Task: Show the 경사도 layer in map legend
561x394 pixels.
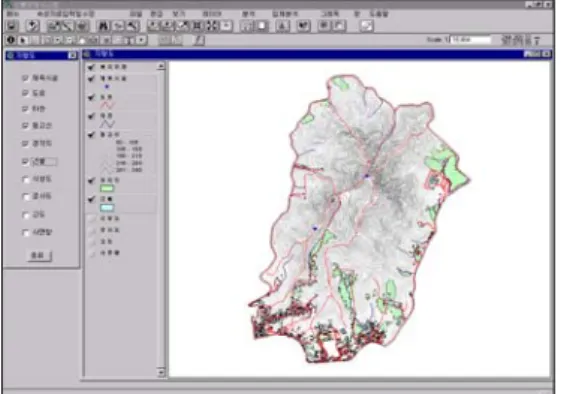Action: [x=92, y=230]
